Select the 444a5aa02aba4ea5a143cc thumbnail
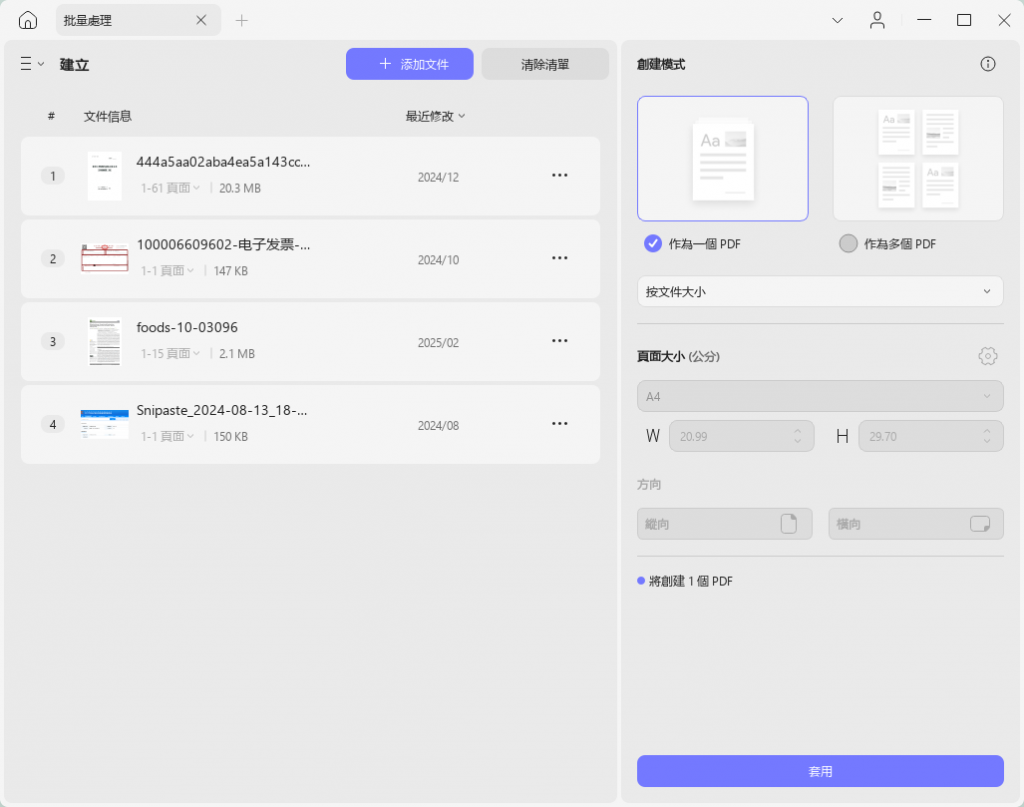Viewport: 1024px width, 807px height. coord(104,176)
